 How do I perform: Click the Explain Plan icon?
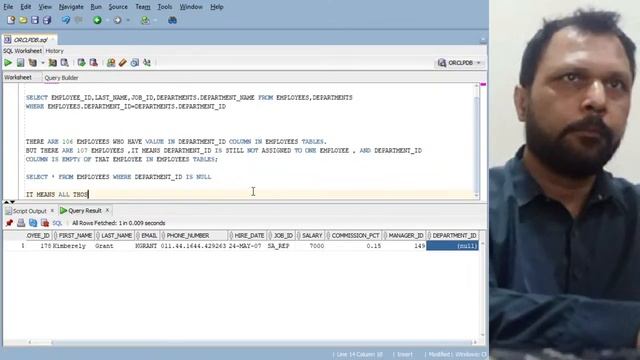coord(33,62)
